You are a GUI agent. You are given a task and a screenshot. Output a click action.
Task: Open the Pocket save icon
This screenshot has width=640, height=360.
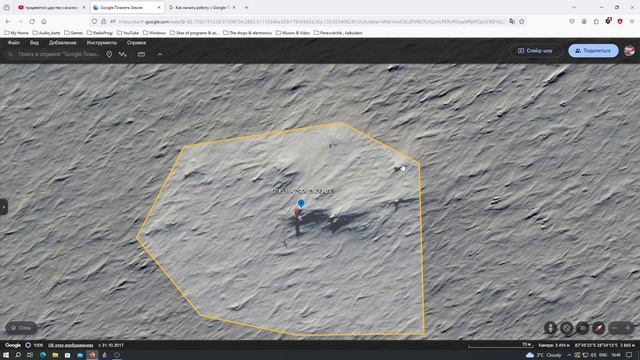[572, 21]
